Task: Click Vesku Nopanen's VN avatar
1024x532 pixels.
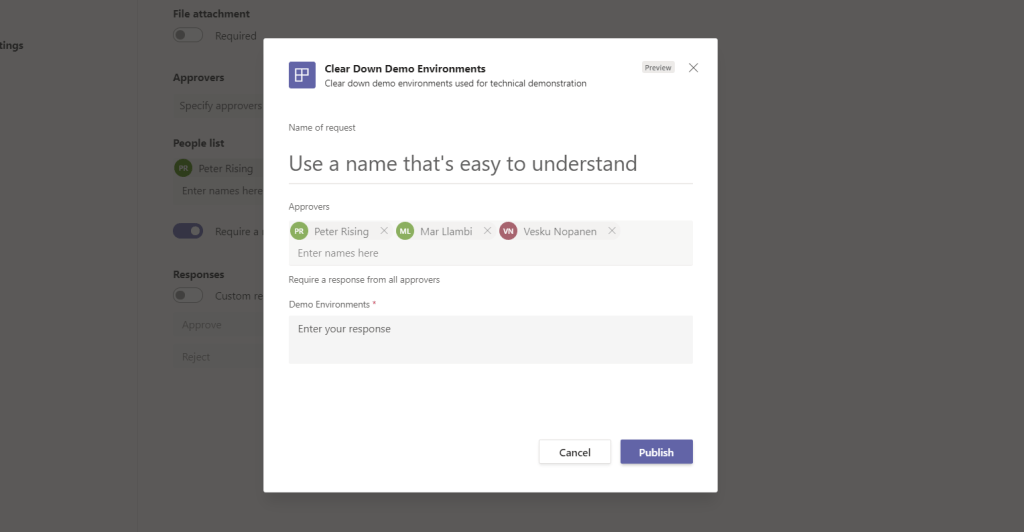Action: tap(508, 231)
